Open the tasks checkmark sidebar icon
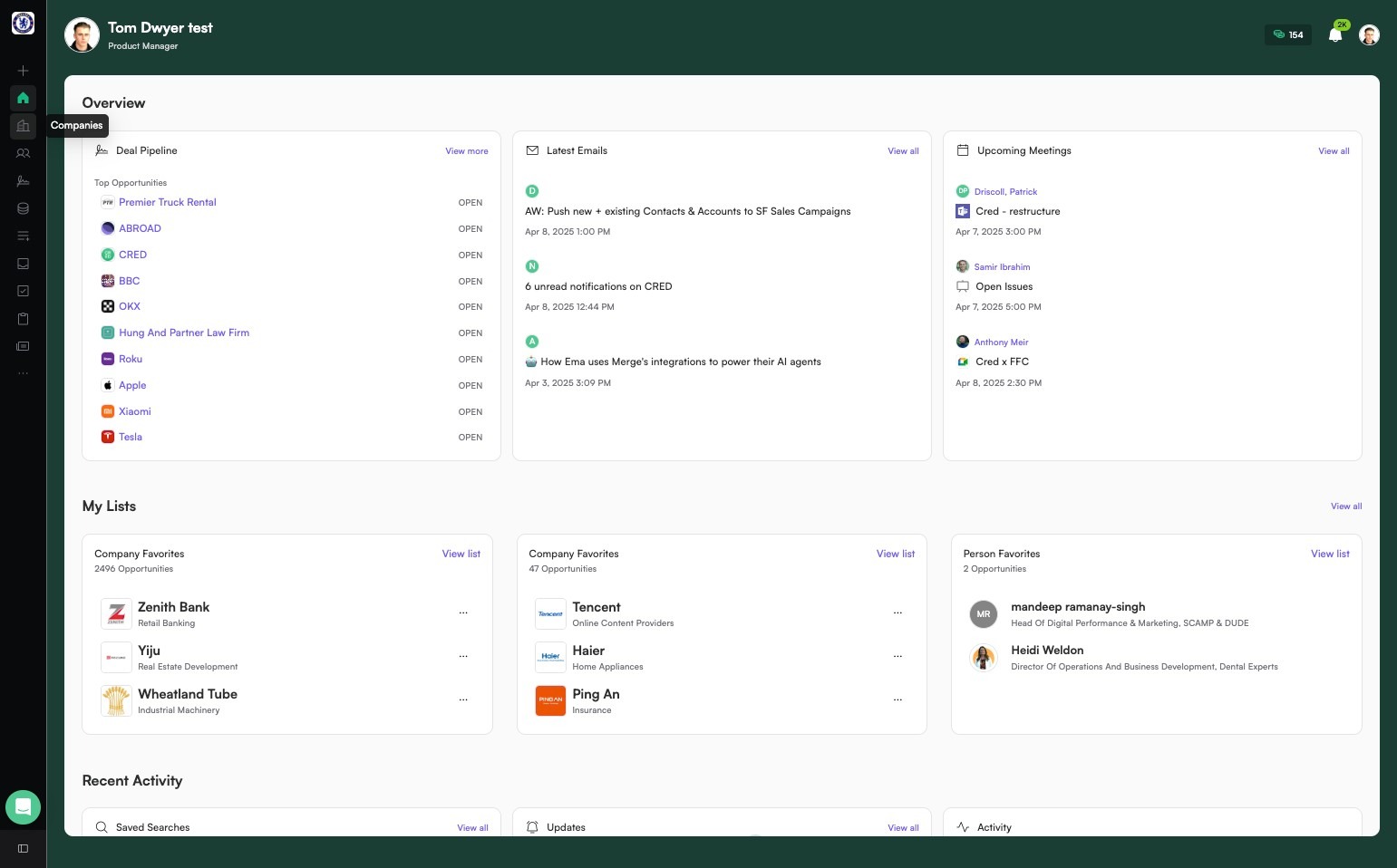The width and height of the screenshot is (1397, 868). click(23, 291)
